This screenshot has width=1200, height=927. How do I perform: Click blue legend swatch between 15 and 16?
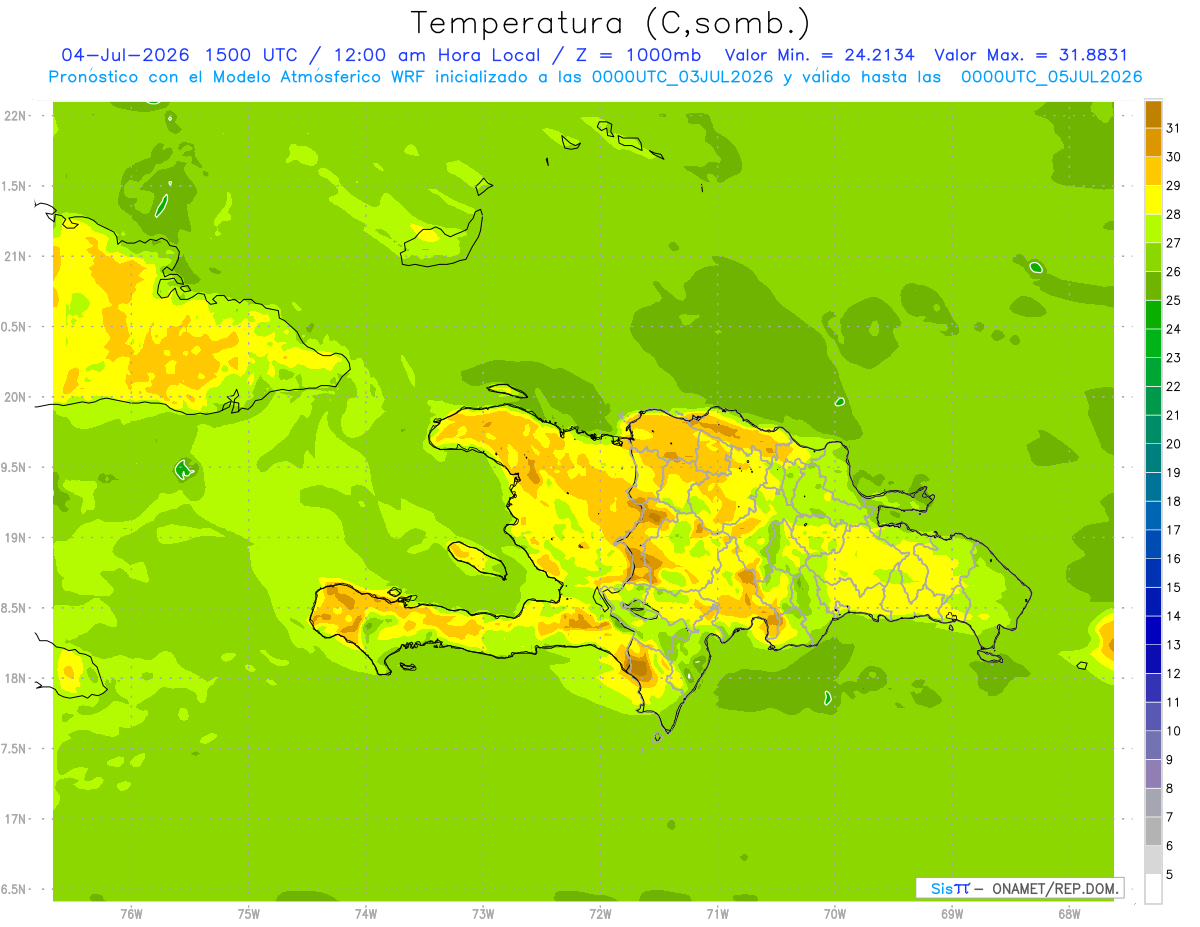[1153, 573]
